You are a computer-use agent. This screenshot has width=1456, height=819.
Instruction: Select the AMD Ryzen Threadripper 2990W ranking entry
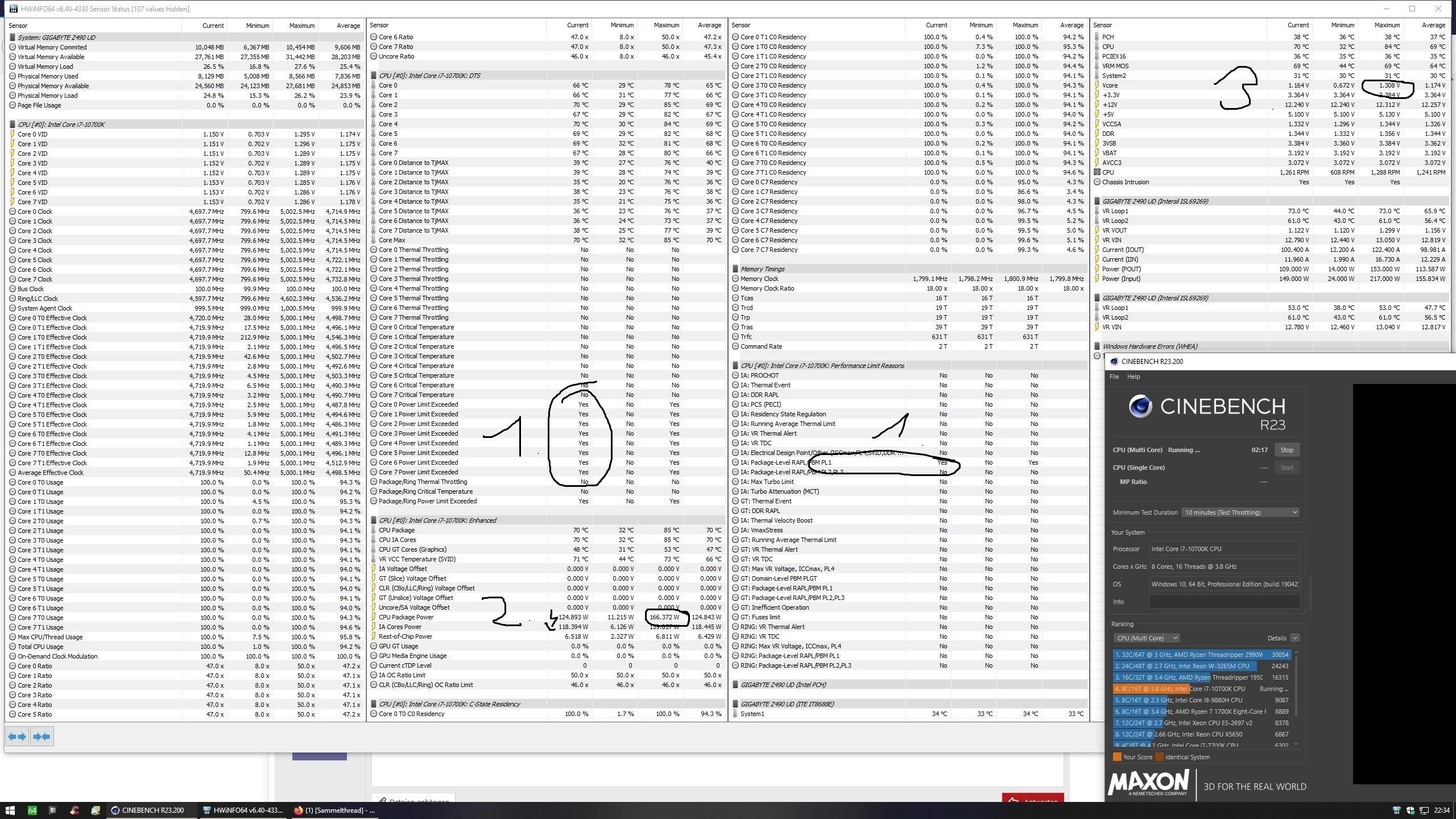click(1202, 655)
